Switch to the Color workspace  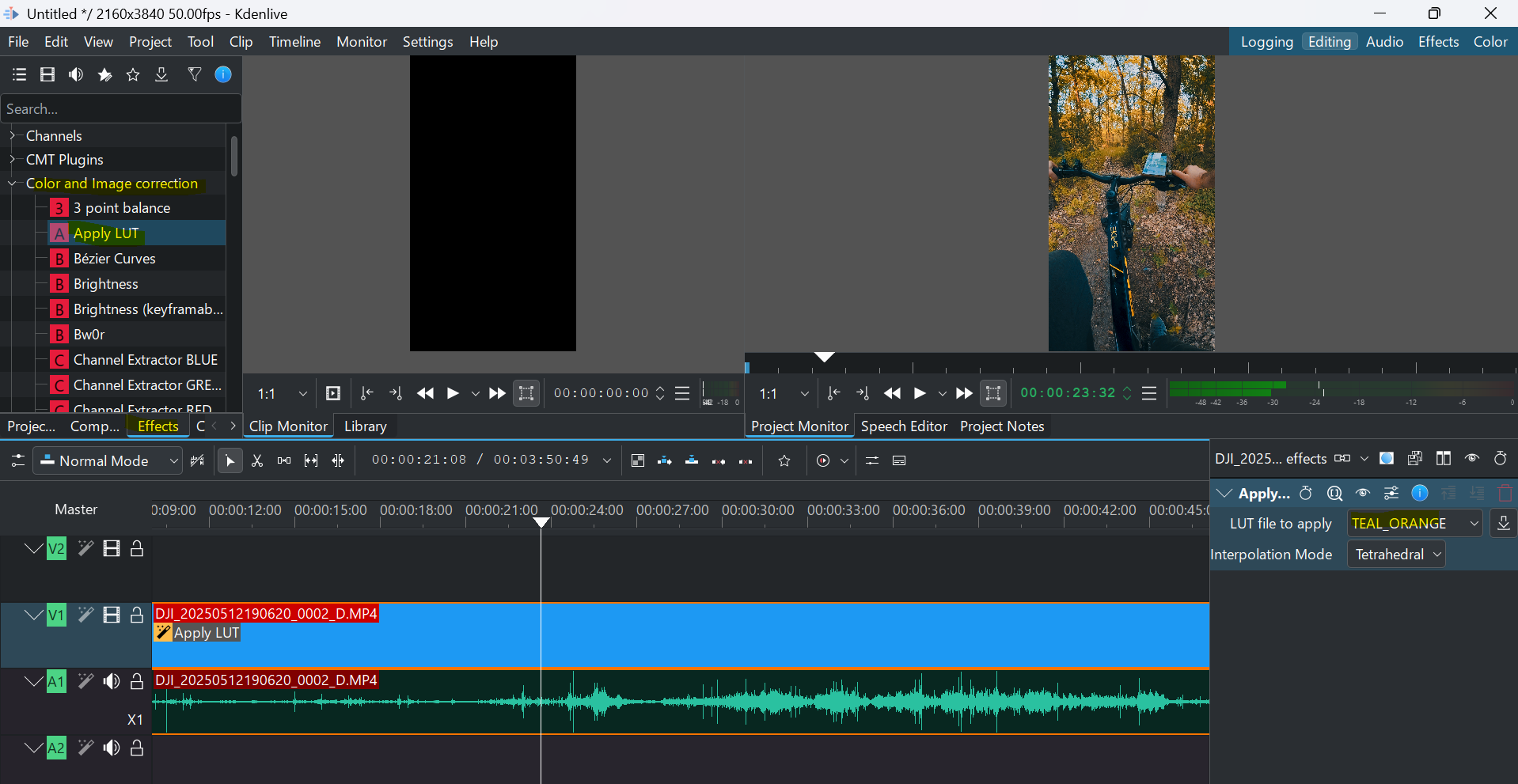tap(1490, 42)
